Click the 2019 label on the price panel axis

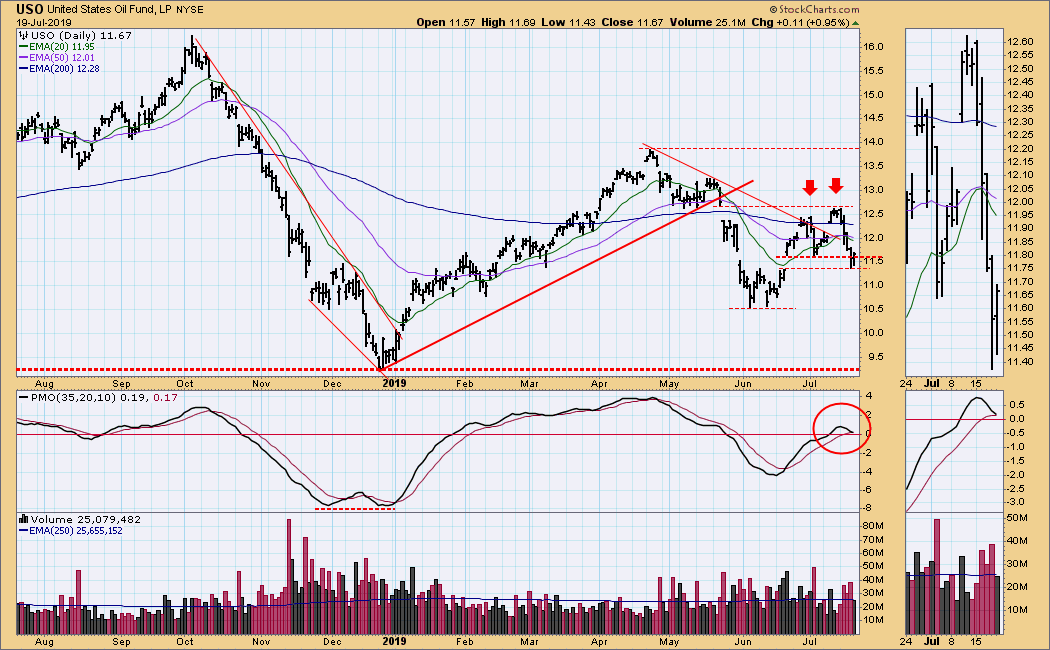[x=394, y=384]
